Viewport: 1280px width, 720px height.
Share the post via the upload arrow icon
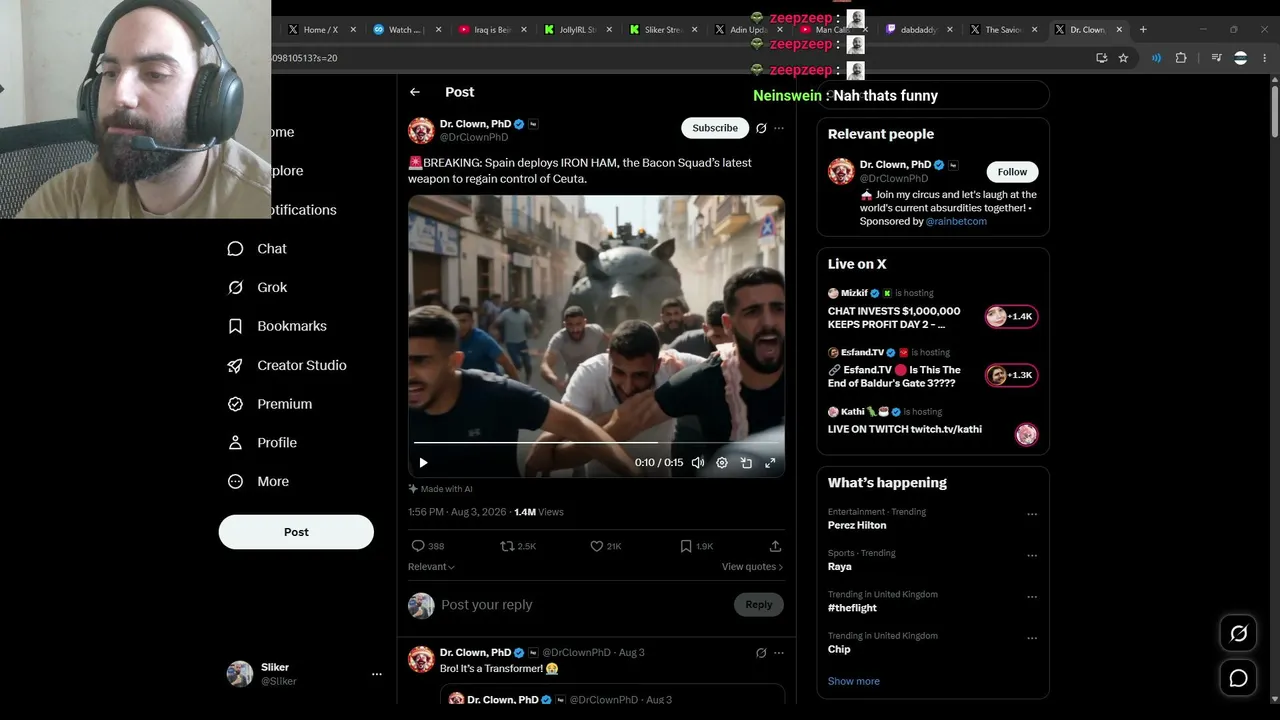click(x=775, y=546)
